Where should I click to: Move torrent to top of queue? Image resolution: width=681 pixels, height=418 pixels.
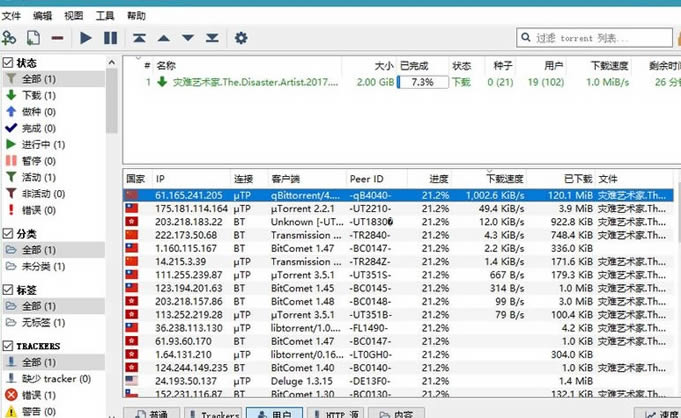click(x=139, y=38)
